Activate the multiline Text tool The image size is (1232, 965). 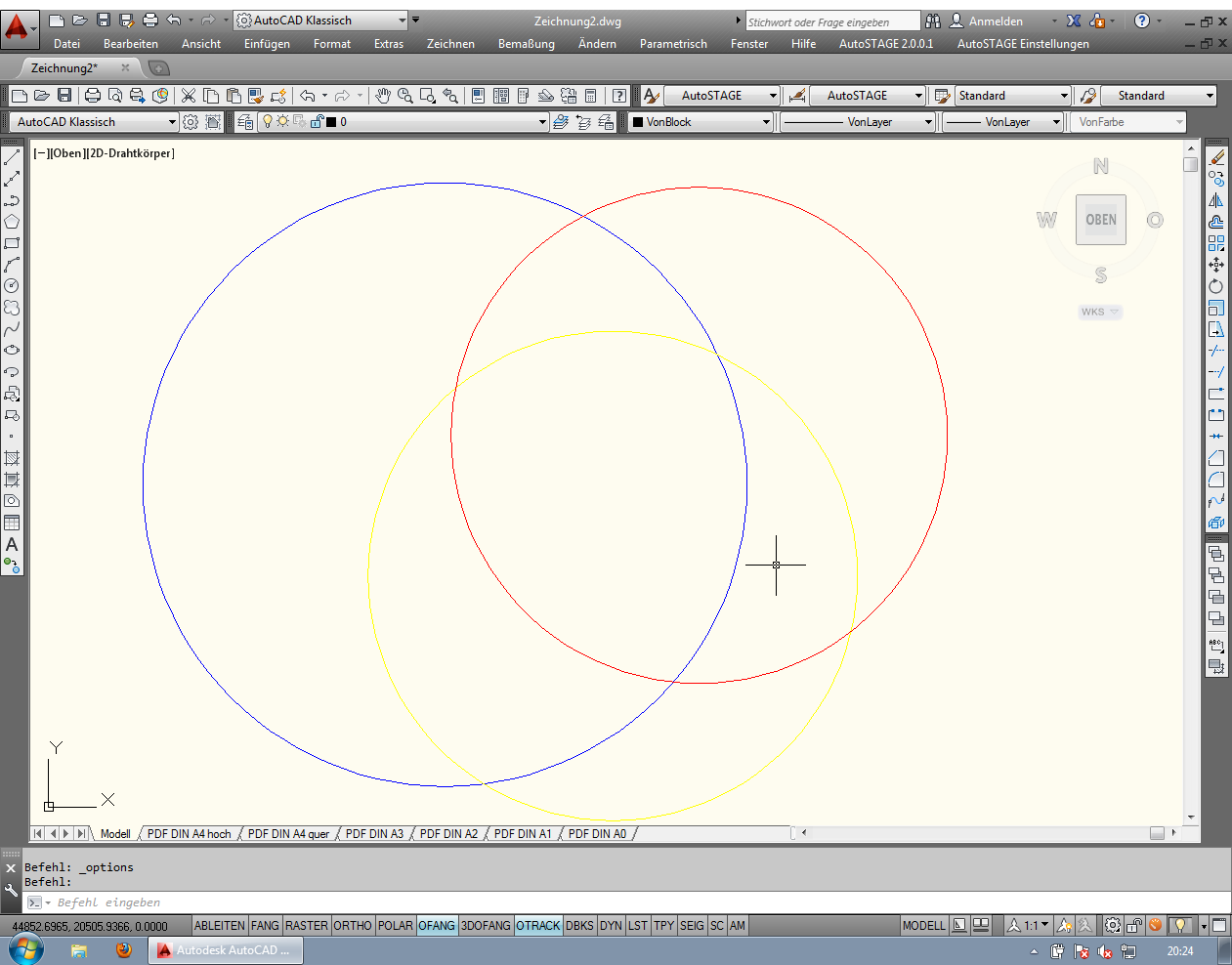click(x=12, y=544)
